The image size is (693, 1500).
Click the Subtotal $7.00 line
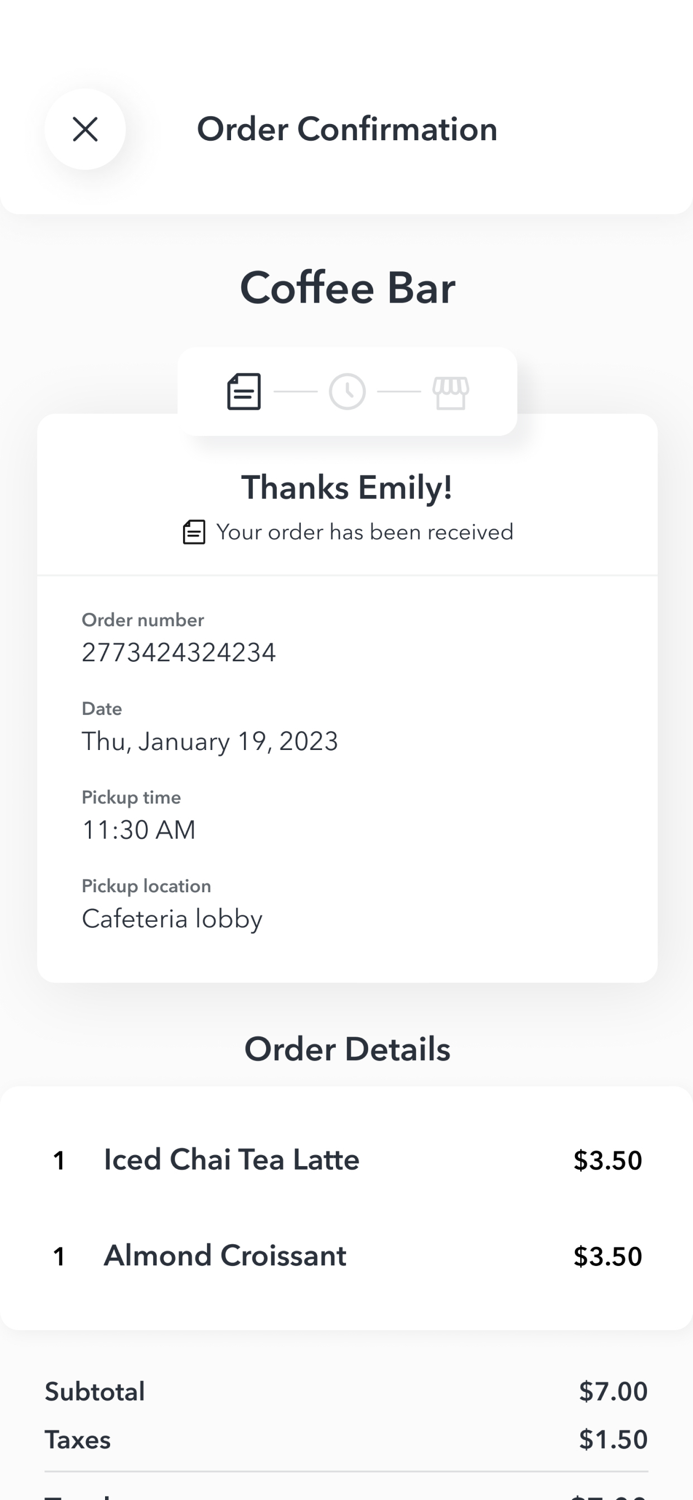click(345, 1391)
